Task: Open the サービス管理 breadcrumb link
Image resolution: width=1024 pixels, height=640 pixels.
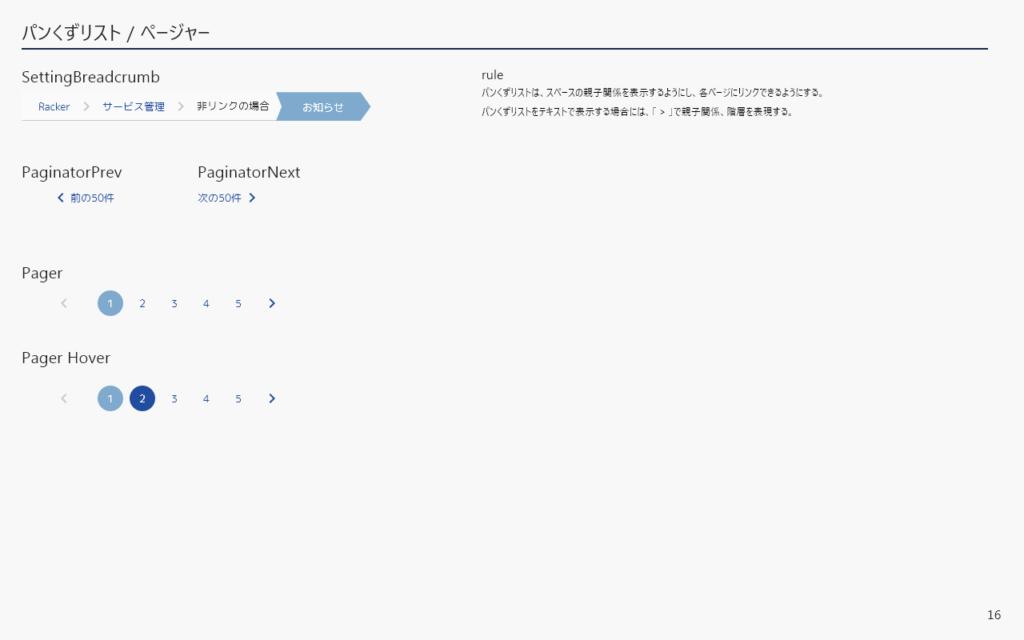Action: pyautogui.click(x=133, y=107)
